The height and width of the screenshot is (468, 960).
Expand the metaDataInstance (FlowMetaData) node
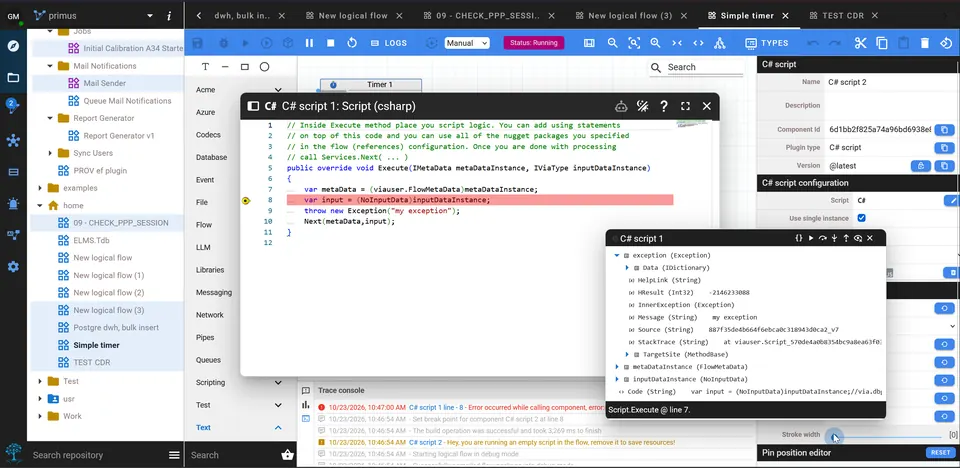[x=617, y=367]
